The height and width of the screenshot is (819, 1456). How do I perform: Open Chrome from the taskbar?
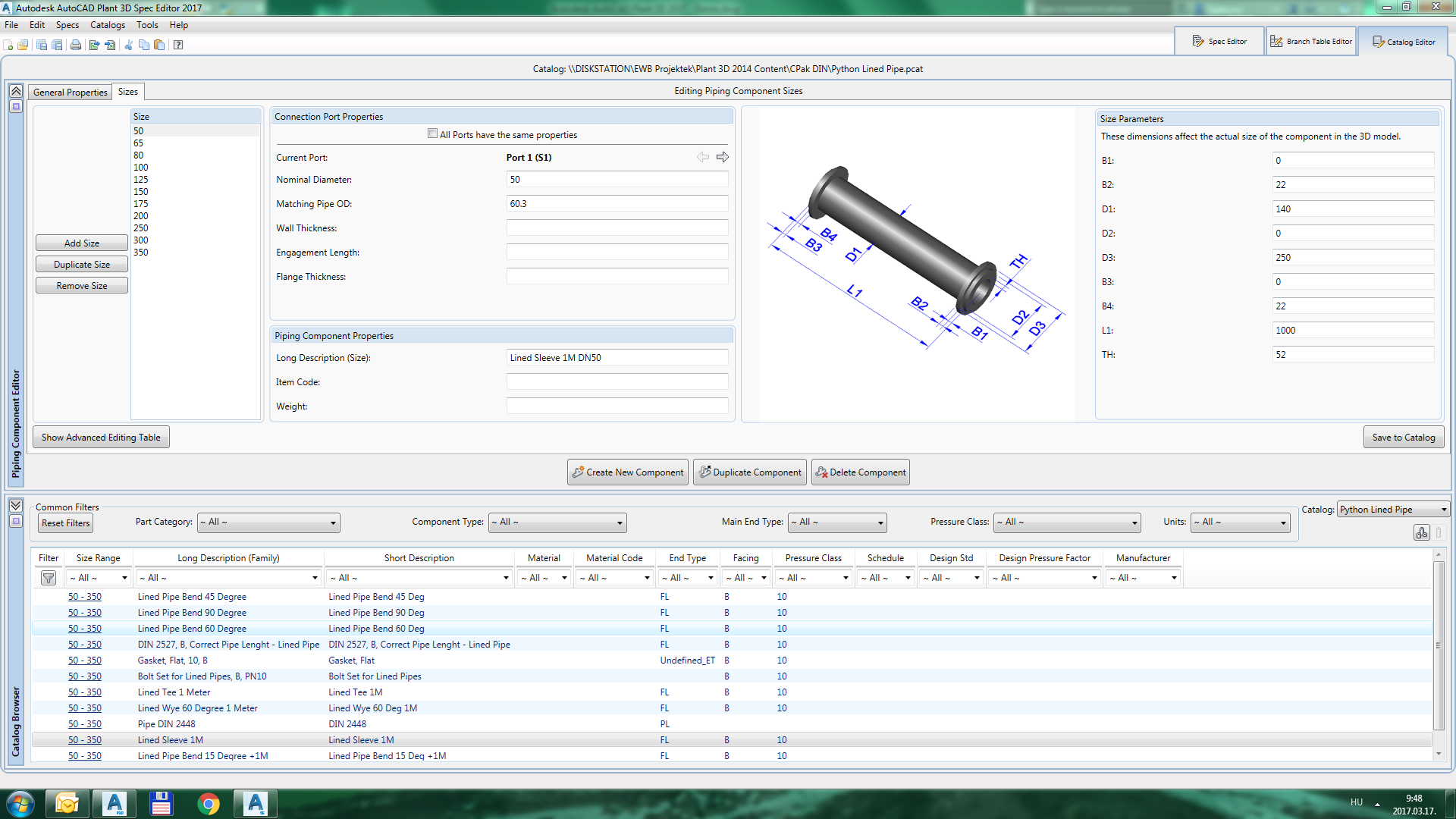pos(209,803)
